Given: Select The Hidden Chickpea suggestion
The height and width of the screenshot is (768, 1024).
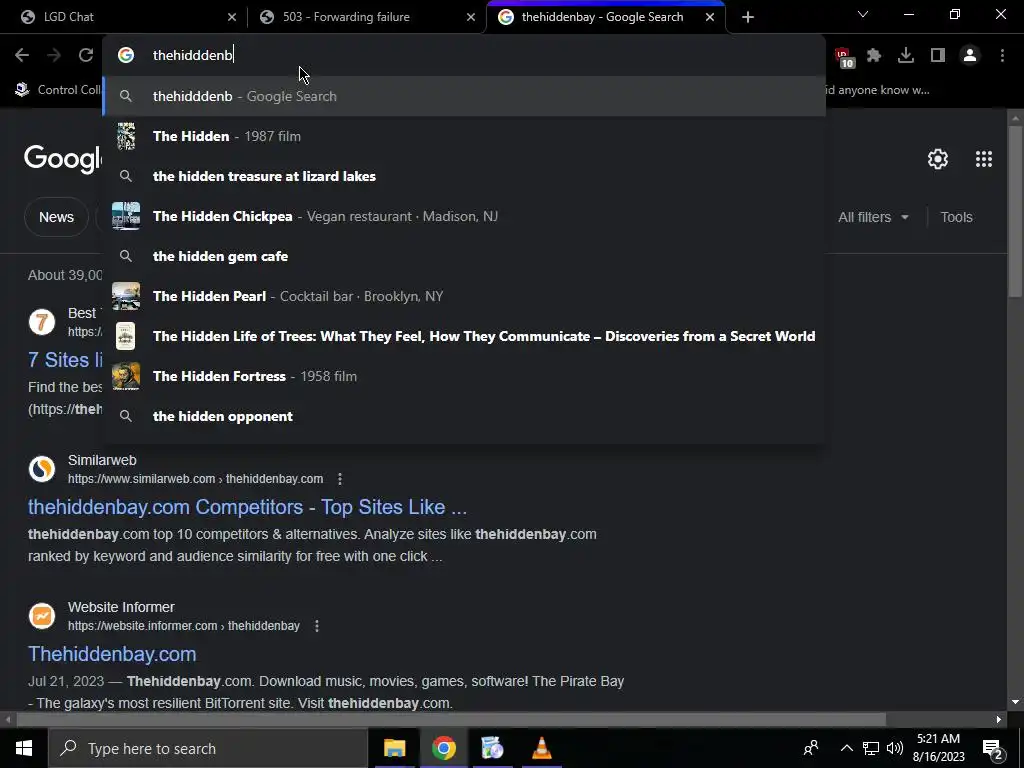Looking at the screenshot, I should pos(464,216).
